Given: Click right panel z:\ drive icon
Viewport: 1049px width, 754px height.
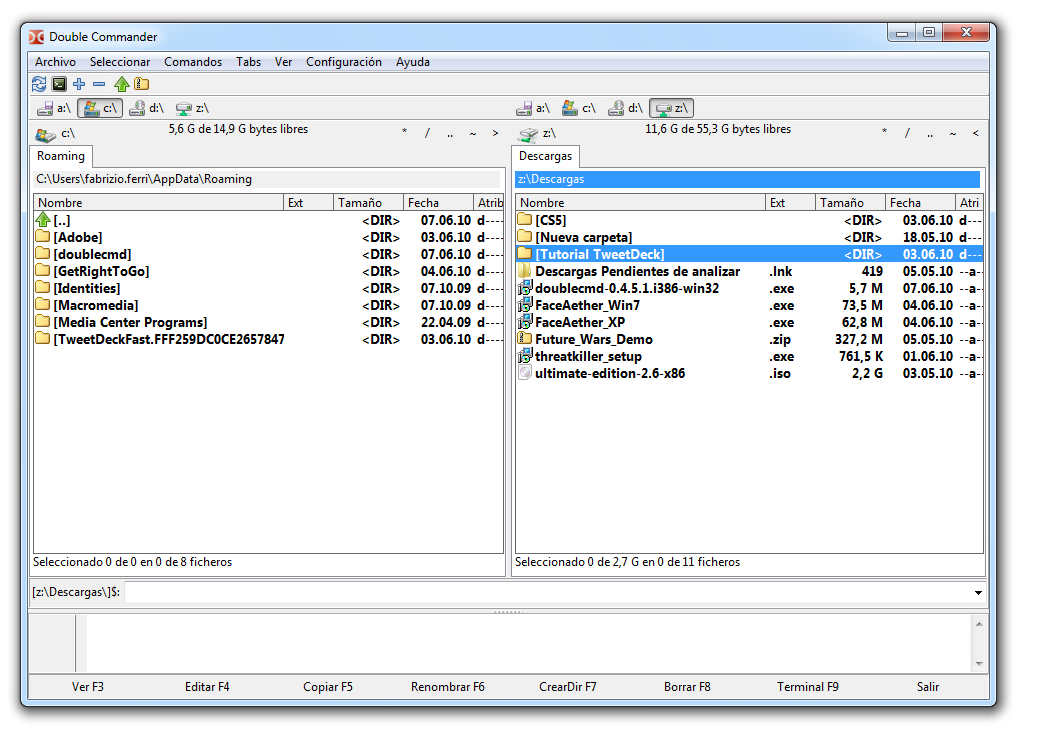Looking at the screenshot, I should point(528,135).
